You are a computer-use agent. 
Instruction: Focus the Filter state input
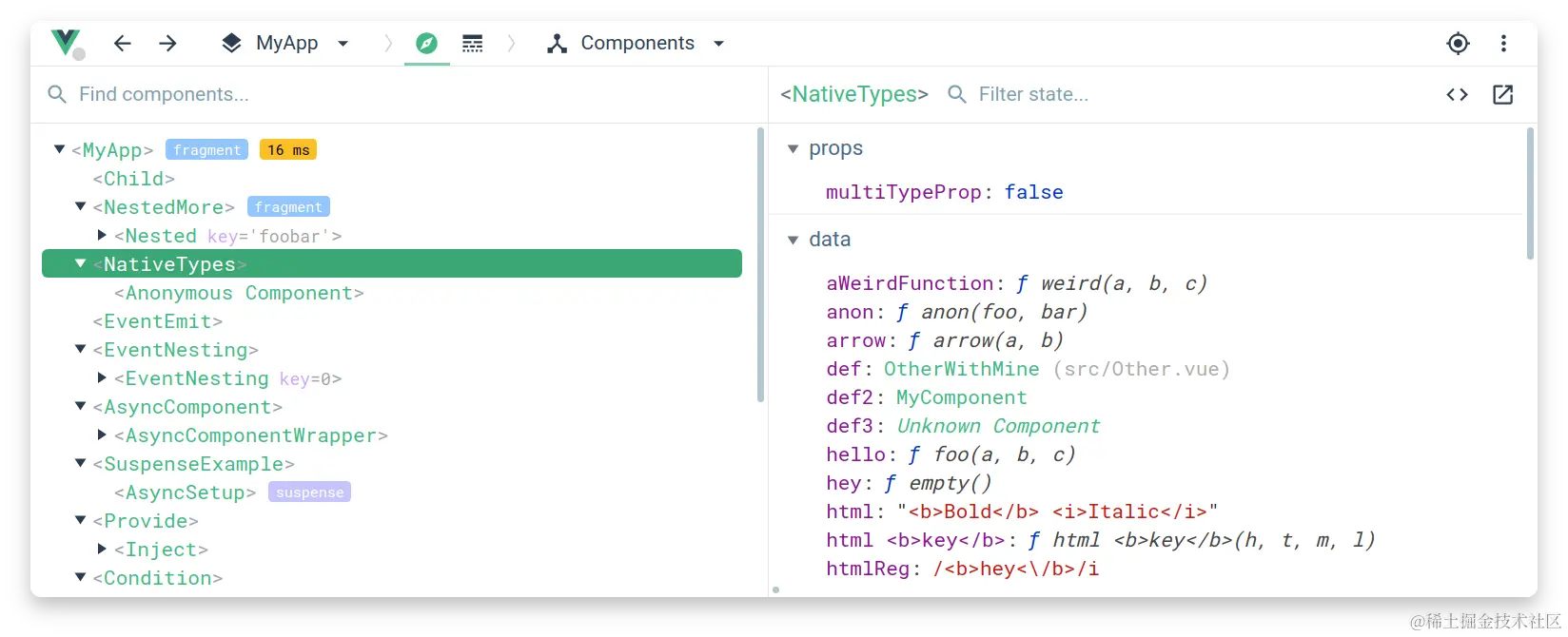tap(1189, 94)
